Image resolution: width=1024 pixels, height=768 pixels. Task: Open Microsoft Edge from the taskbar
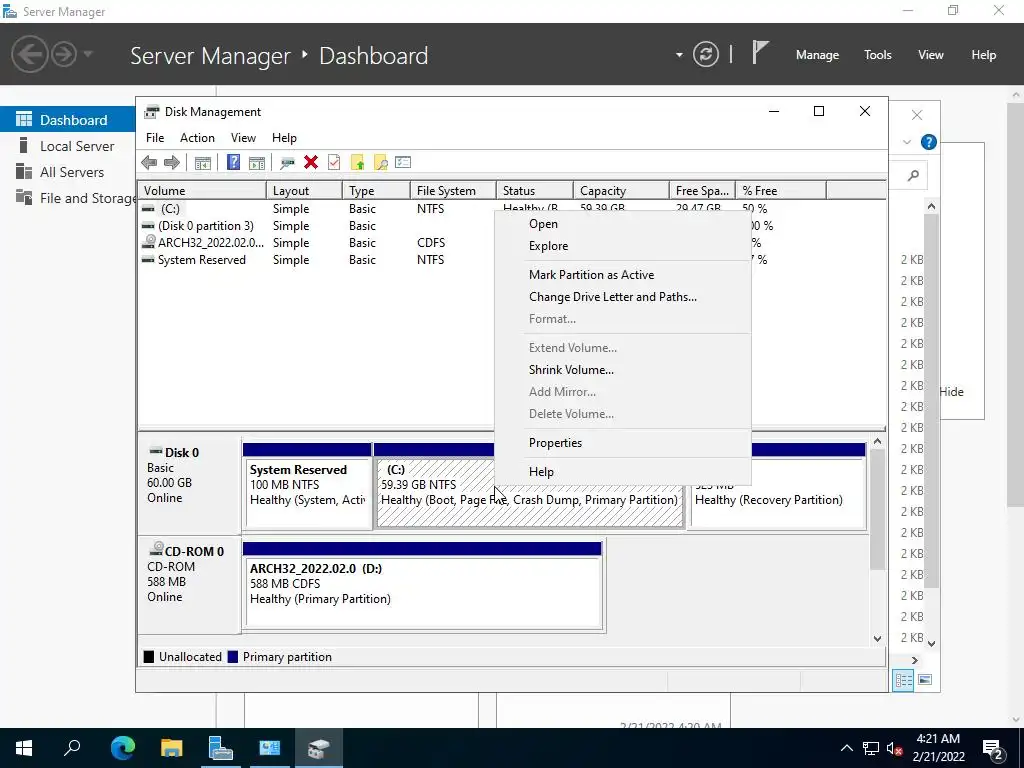click(122, 748)
